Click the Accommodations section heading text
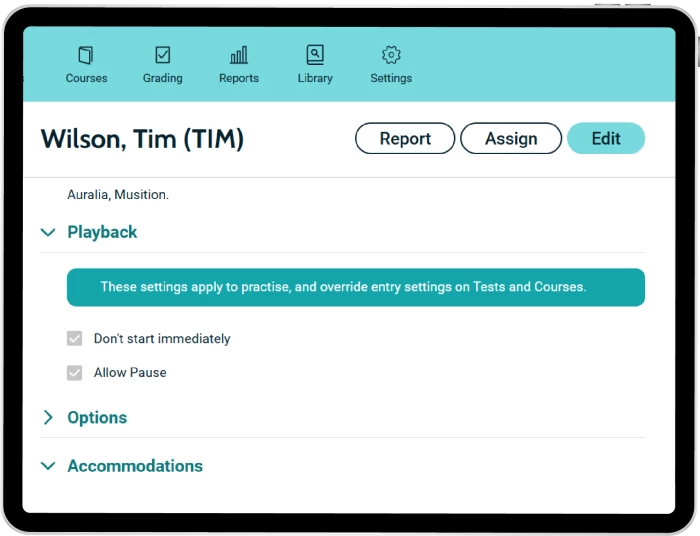The image size is (700, 536). coord(135,466)
